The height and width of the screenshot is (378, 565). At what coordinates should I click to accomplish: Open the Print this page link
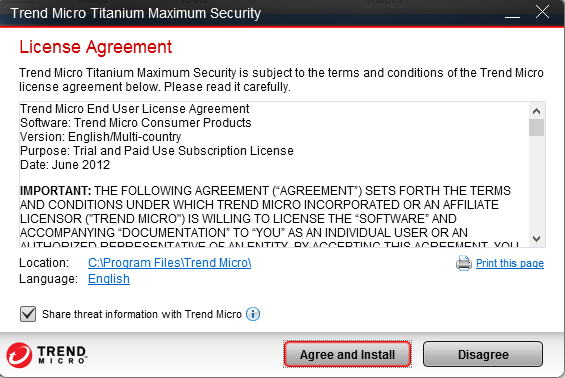(510, 263)
